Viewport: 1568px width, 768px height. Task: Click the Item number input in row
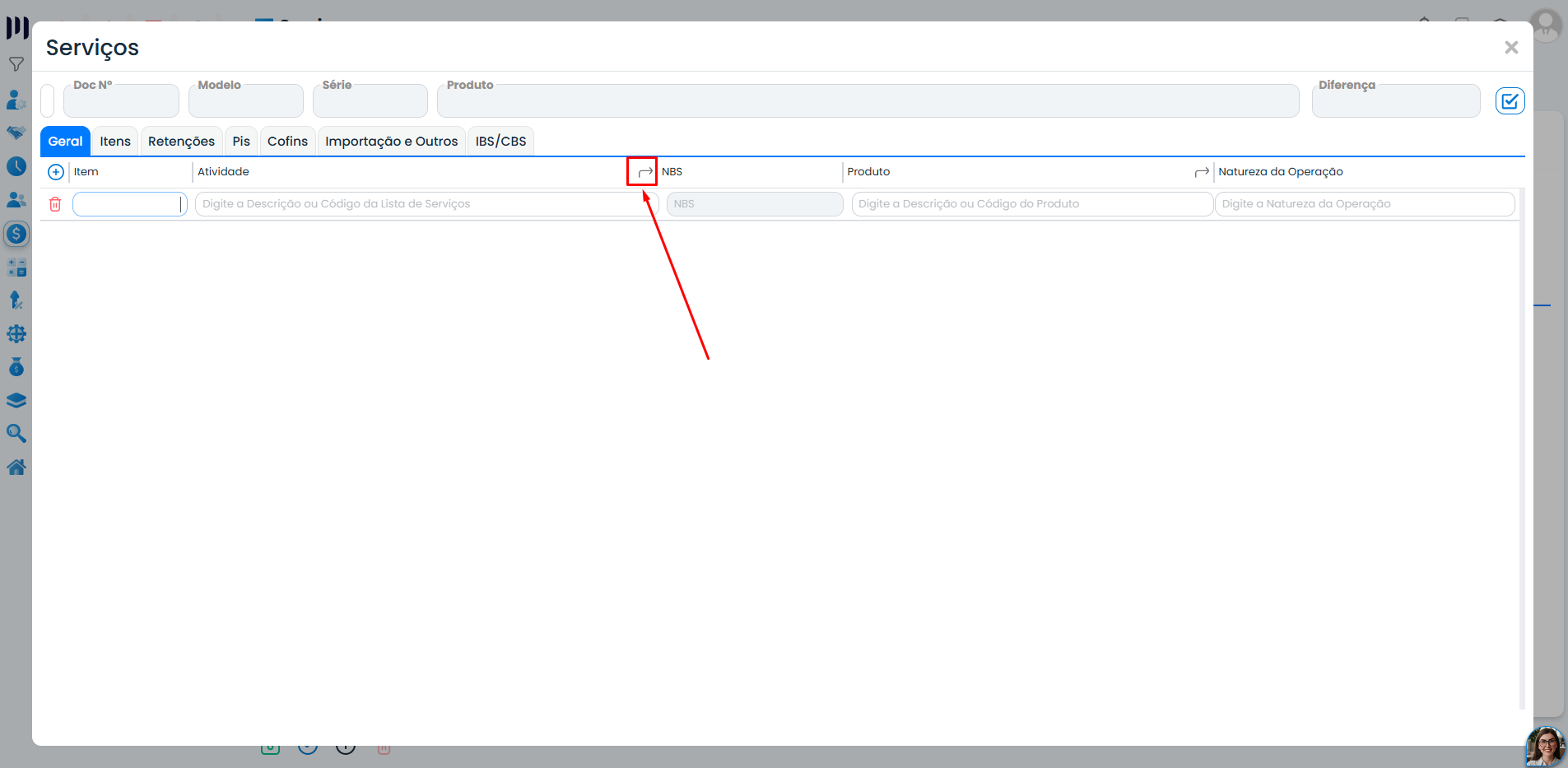129,204
